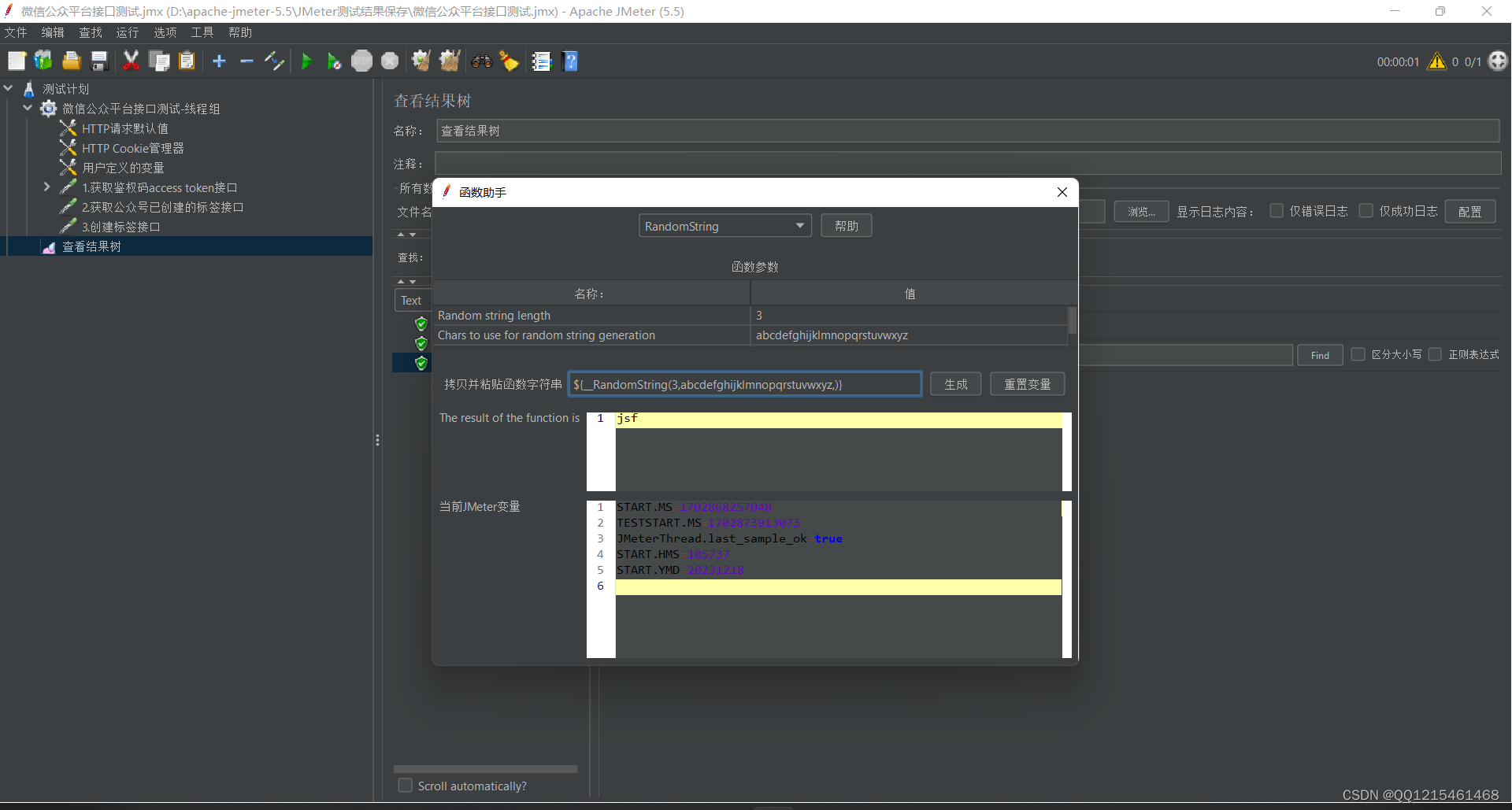Click the Find button
This screenshot has height=810, width=1512.
point(1320,355)
